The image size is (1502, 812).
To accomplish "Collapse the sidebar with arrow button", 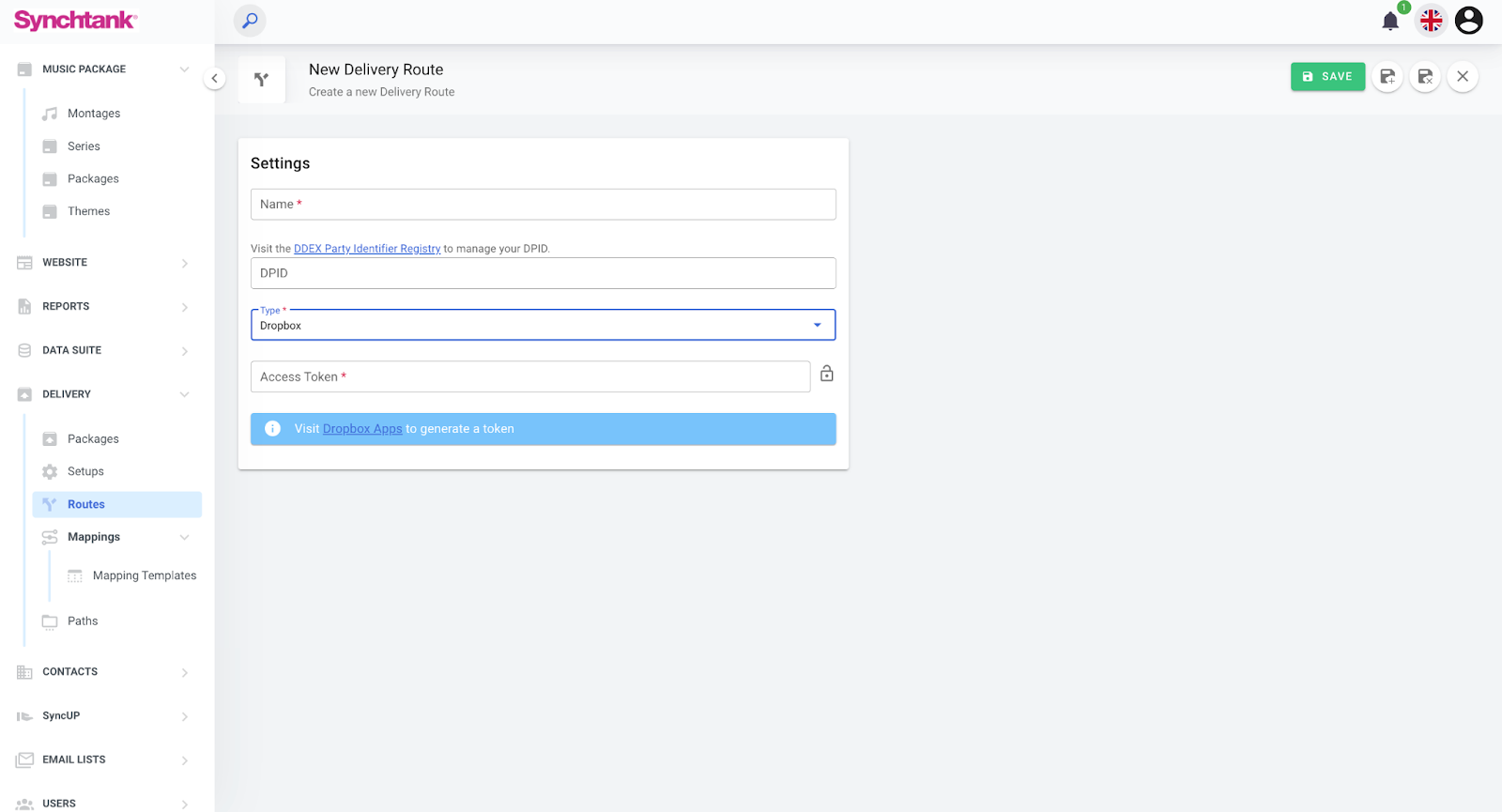I will pyautogui.click(x=215, y=79).
